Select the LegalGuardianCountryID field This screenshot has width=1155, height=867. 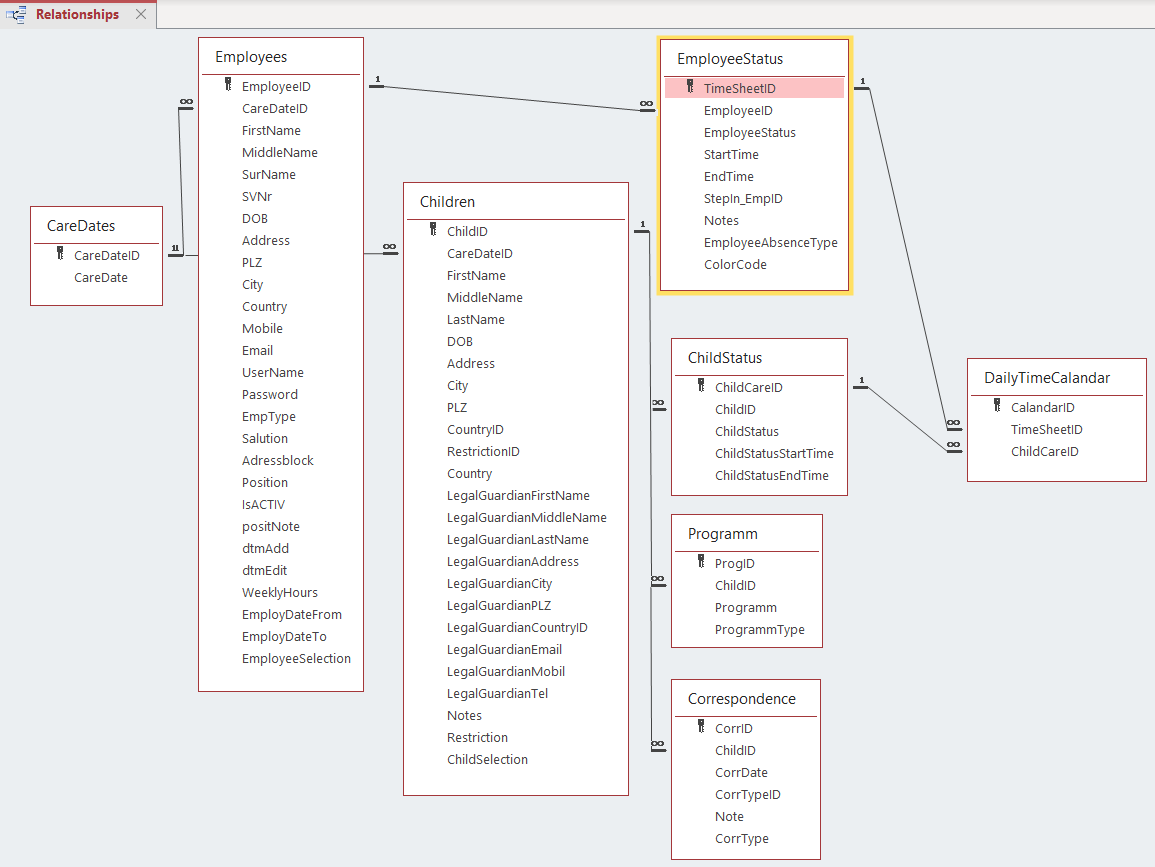(x=517, y=628)
